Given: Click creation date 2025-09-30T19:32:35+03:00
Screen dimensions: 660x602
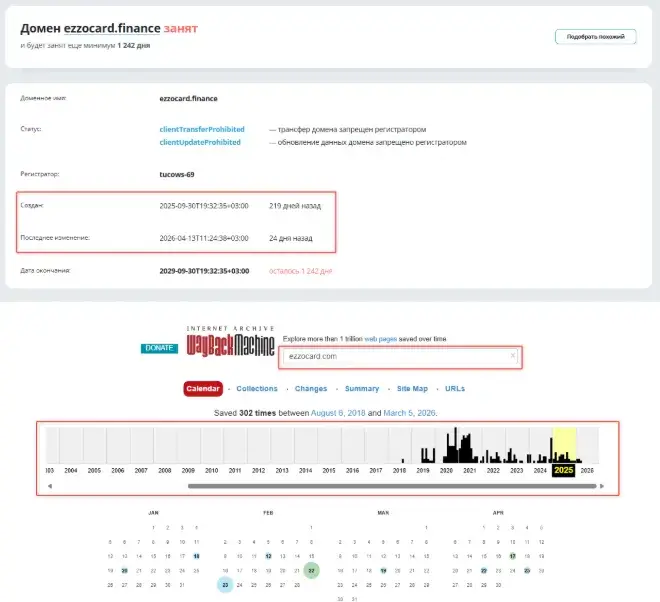Looking at the screenshot, I should tap(204, 206).
